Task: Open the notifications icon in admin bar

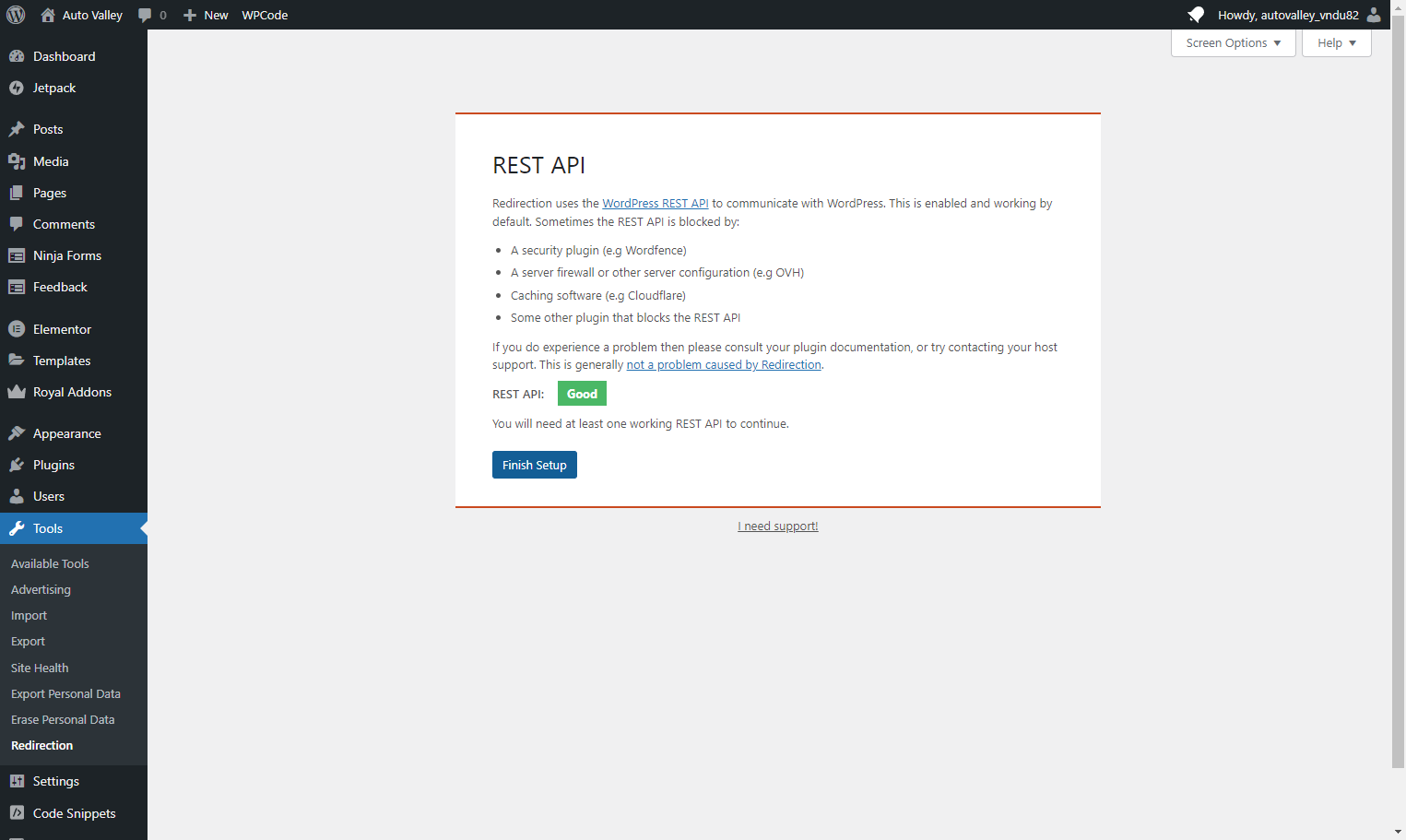Action: [x=1196, y=15]
